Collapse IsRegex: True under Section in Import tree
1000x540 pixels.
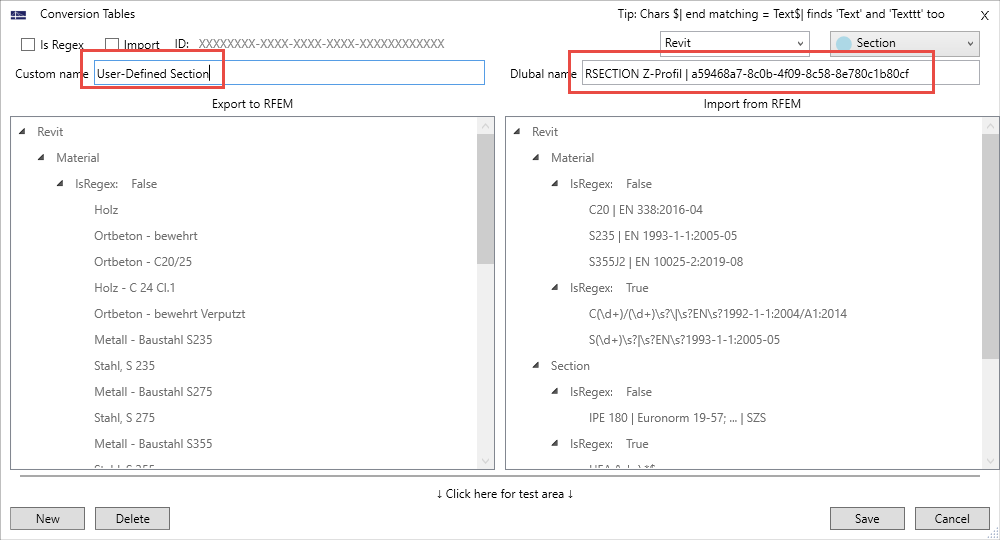[x=555, y=444]
